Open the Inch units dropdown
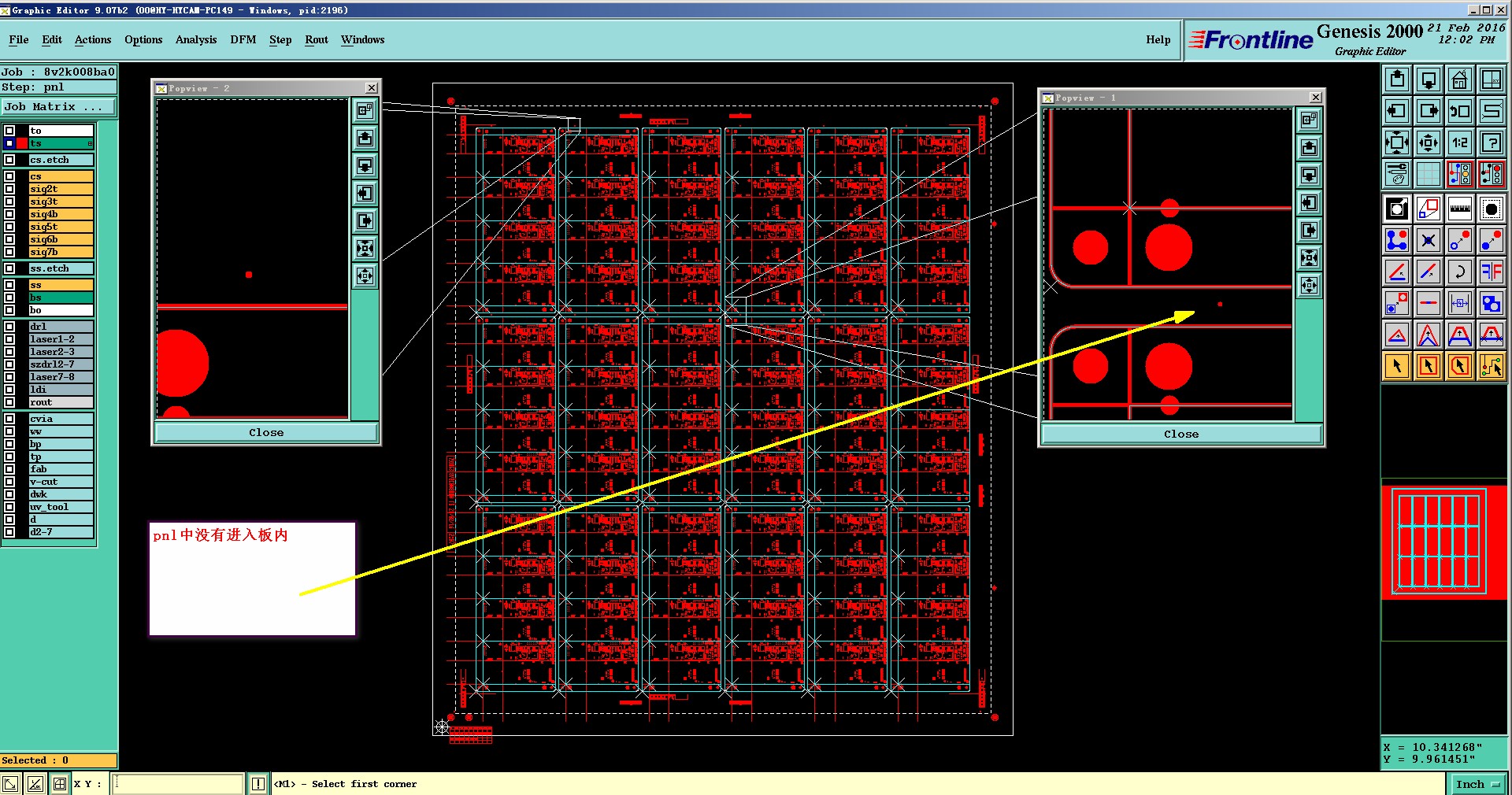 (x=1477, y=784)
